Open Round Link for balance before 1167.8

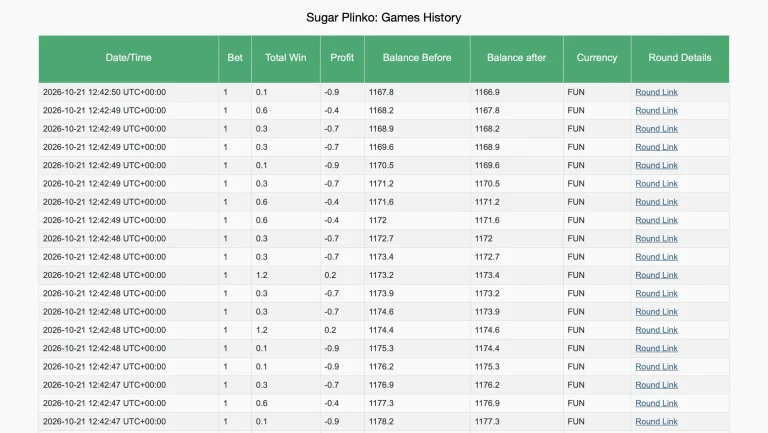pyautogui.click(x=656, y=92)
